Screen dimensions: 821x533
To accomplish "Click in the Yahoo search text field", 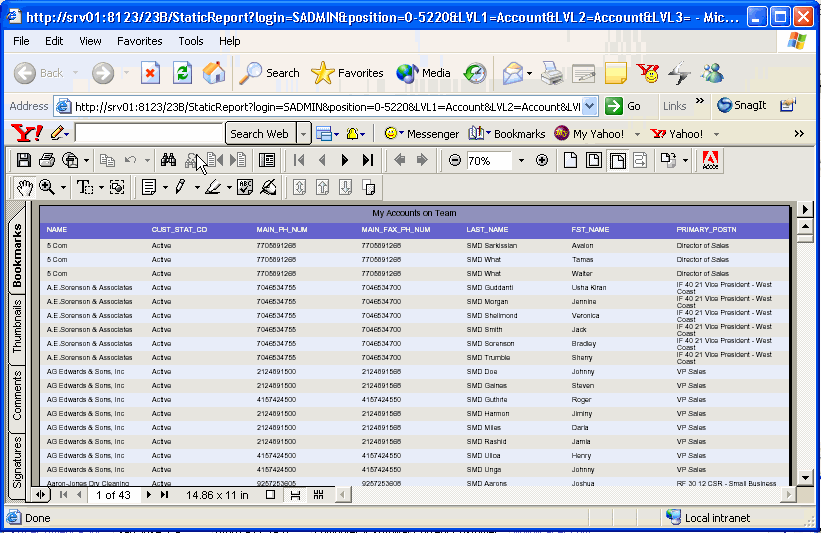I will point(148,133).
